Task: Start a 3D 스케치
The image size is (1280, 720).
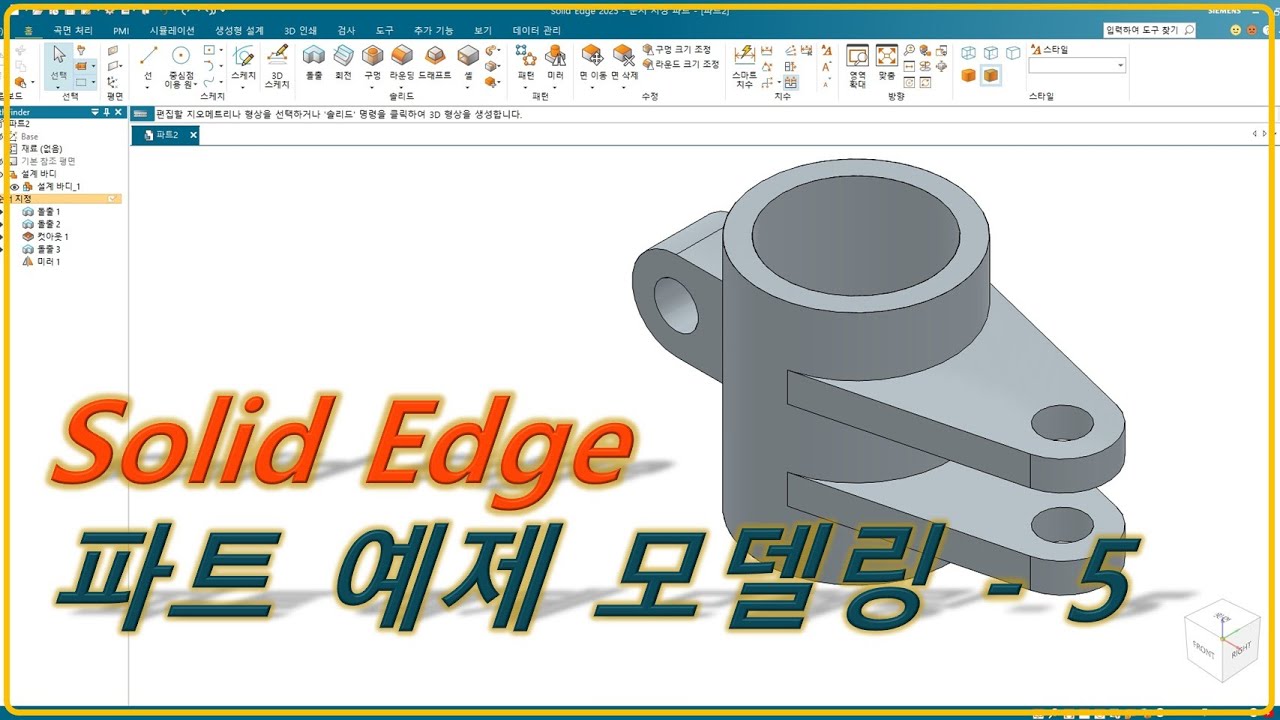Action: pyautogui.click(x=277, y=66)
